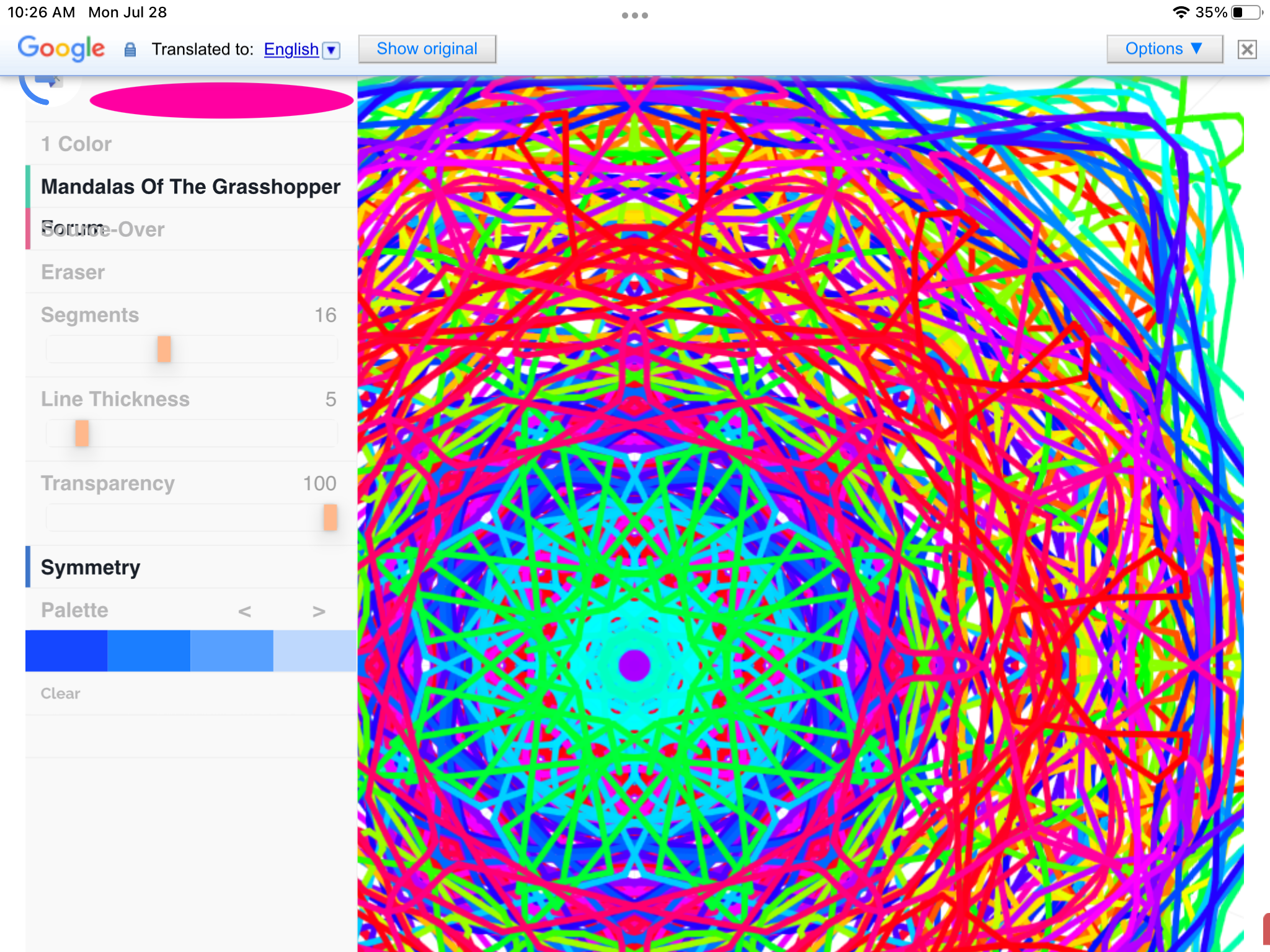Viewport: 1270px width, 952px height.
Task: Close the Google Translate bar
Action: pyautogui.click(x=1247, y=50)
